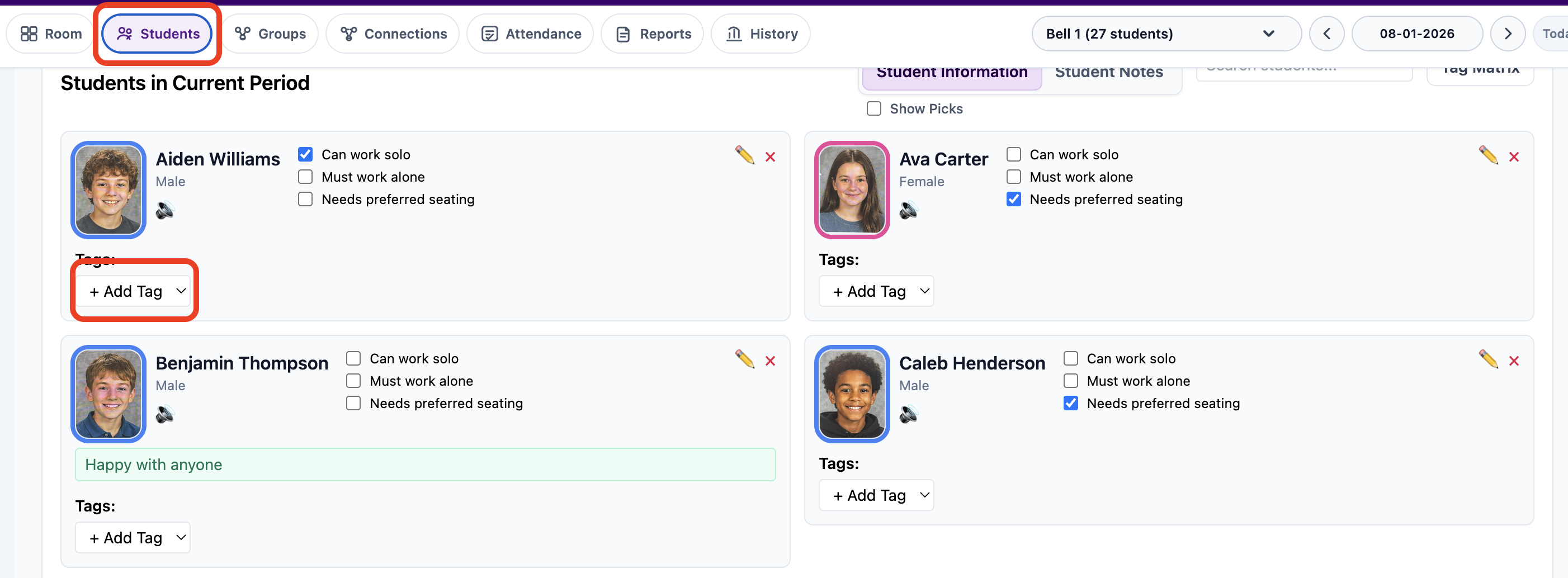Check 'Must work alone' for Caleb Henderson
1568x578 pixels.
(1071, 381)
